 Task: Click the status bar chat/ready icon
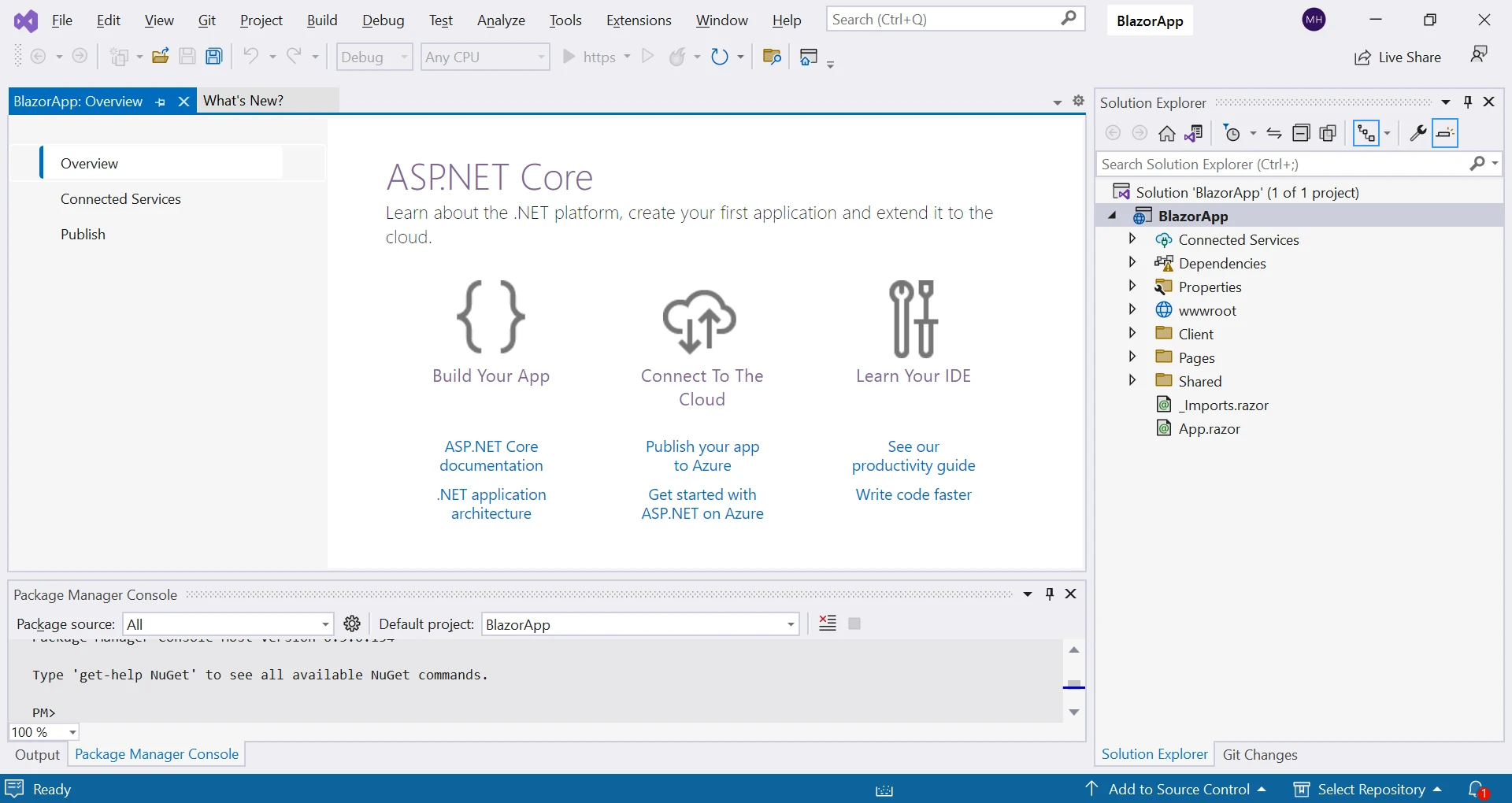[15, 788]
